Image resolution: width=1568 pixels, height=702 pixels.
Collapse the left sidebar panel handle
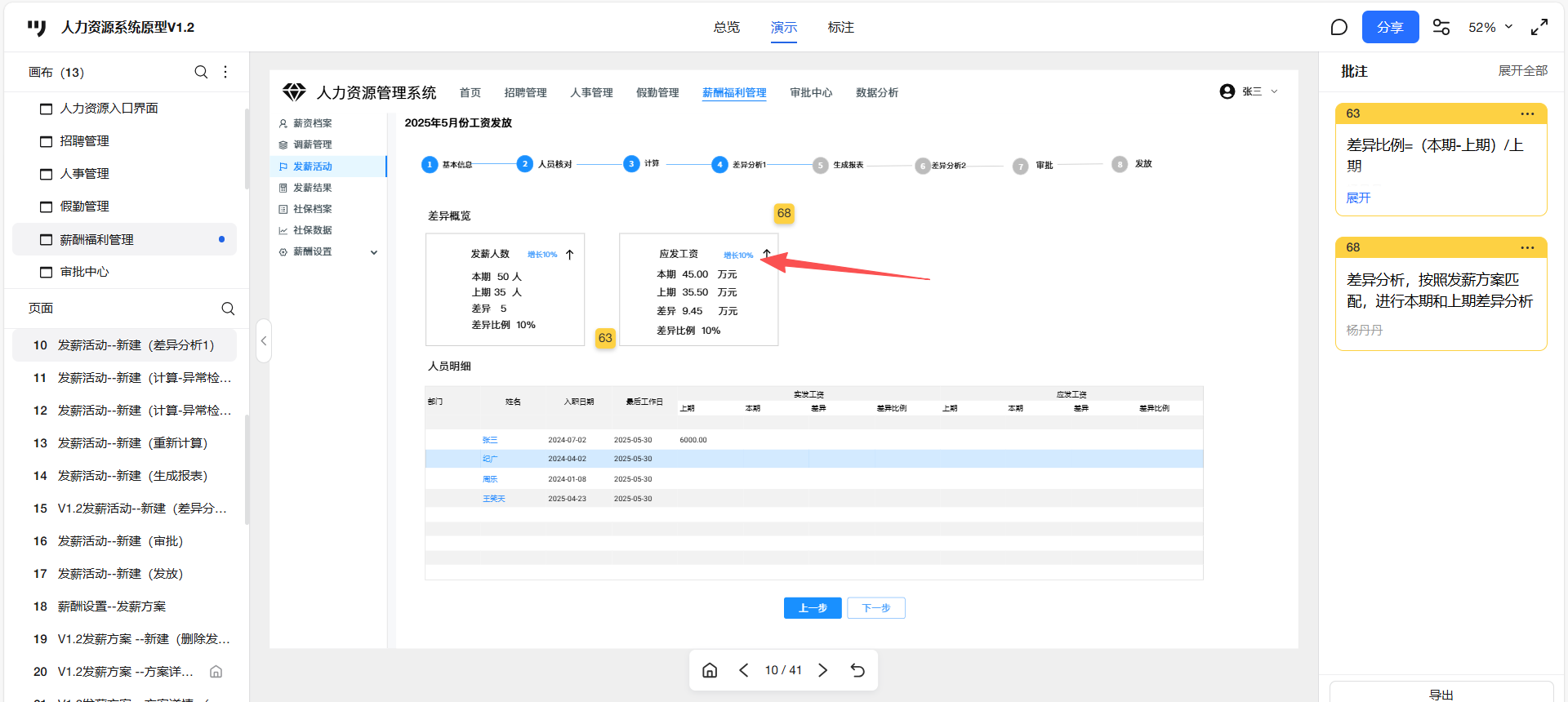click(263, 340)
